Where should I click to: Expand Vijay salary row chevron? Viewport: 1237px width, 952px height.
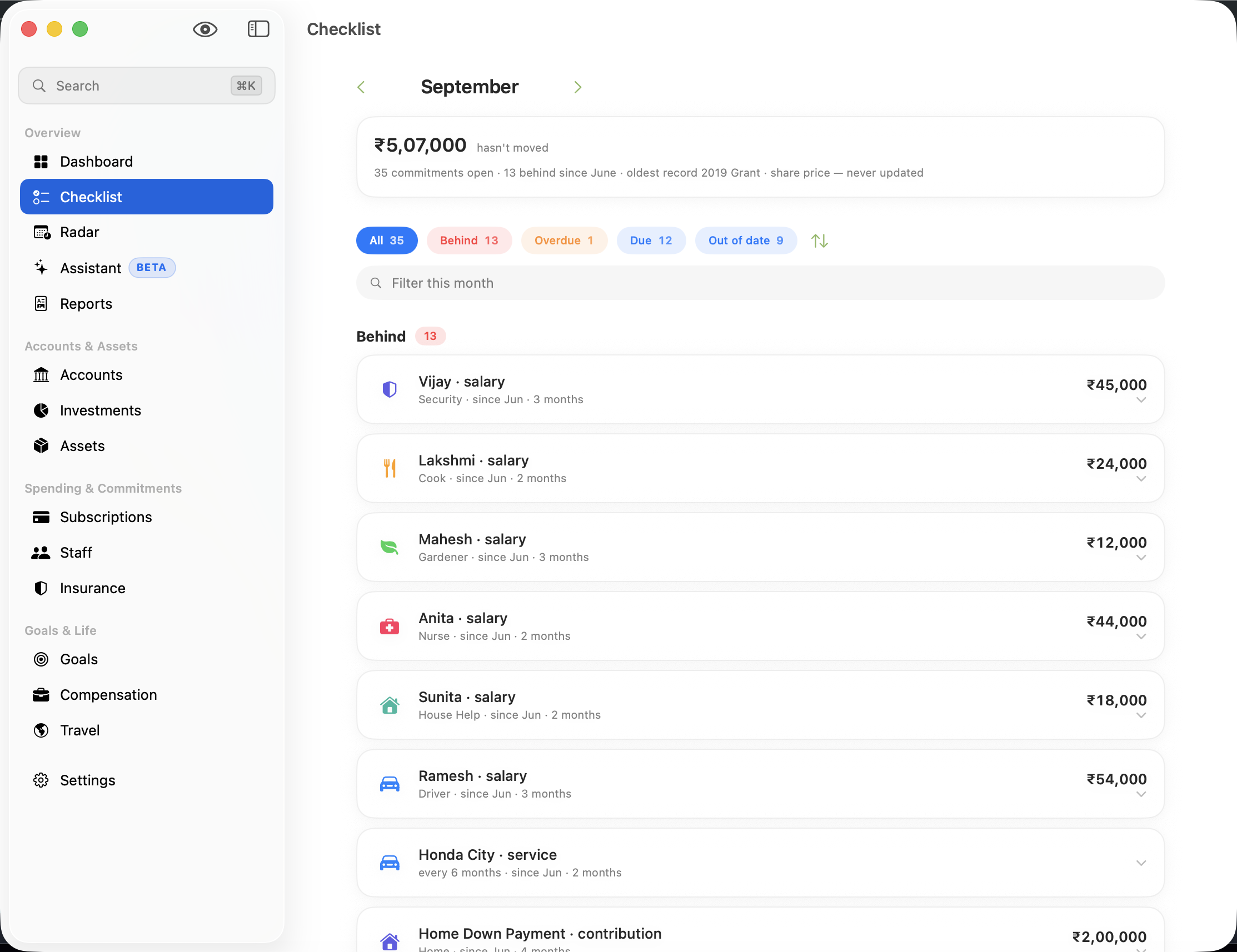pyautogui.click(x=1141, y=400)
